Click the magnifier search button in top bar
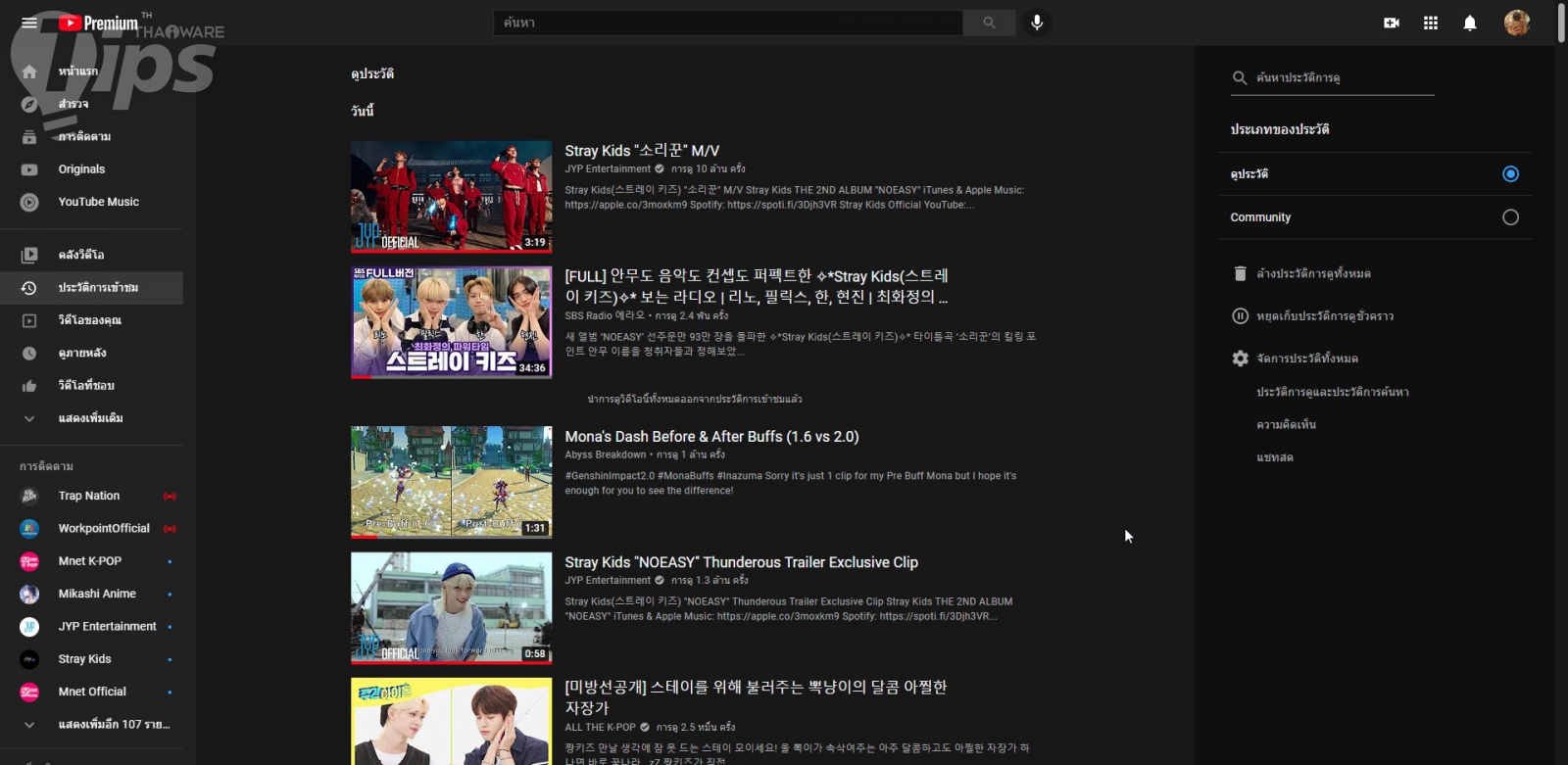The width and height of the screenshot is (1568, 765). pos(989,23)
